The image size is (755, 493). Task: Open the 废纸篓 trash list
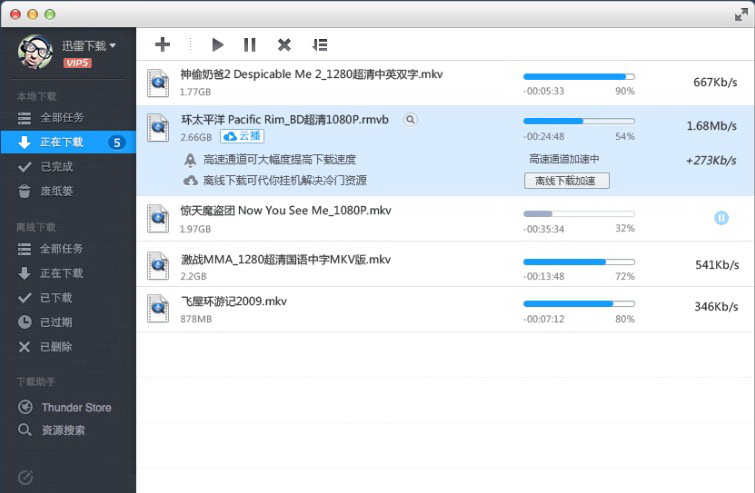(68, 191)
